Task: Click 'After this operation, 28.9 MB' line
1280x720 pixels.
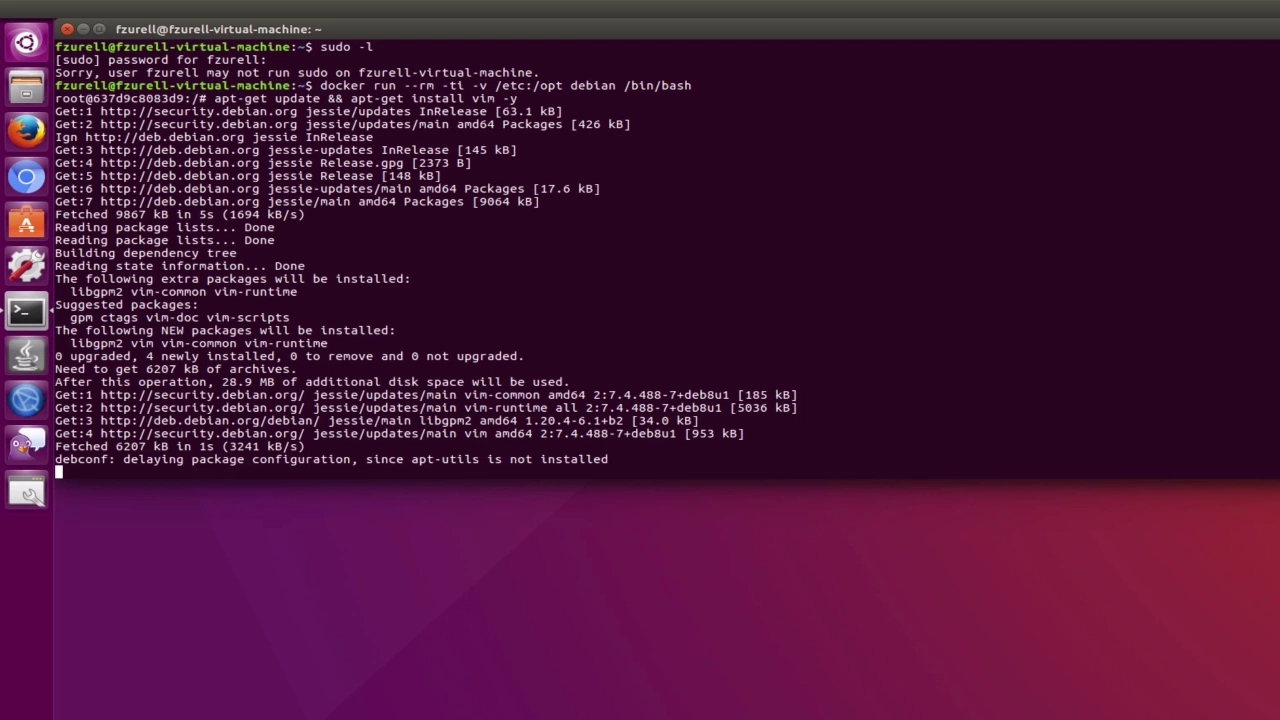Action: tap(312, 382)
